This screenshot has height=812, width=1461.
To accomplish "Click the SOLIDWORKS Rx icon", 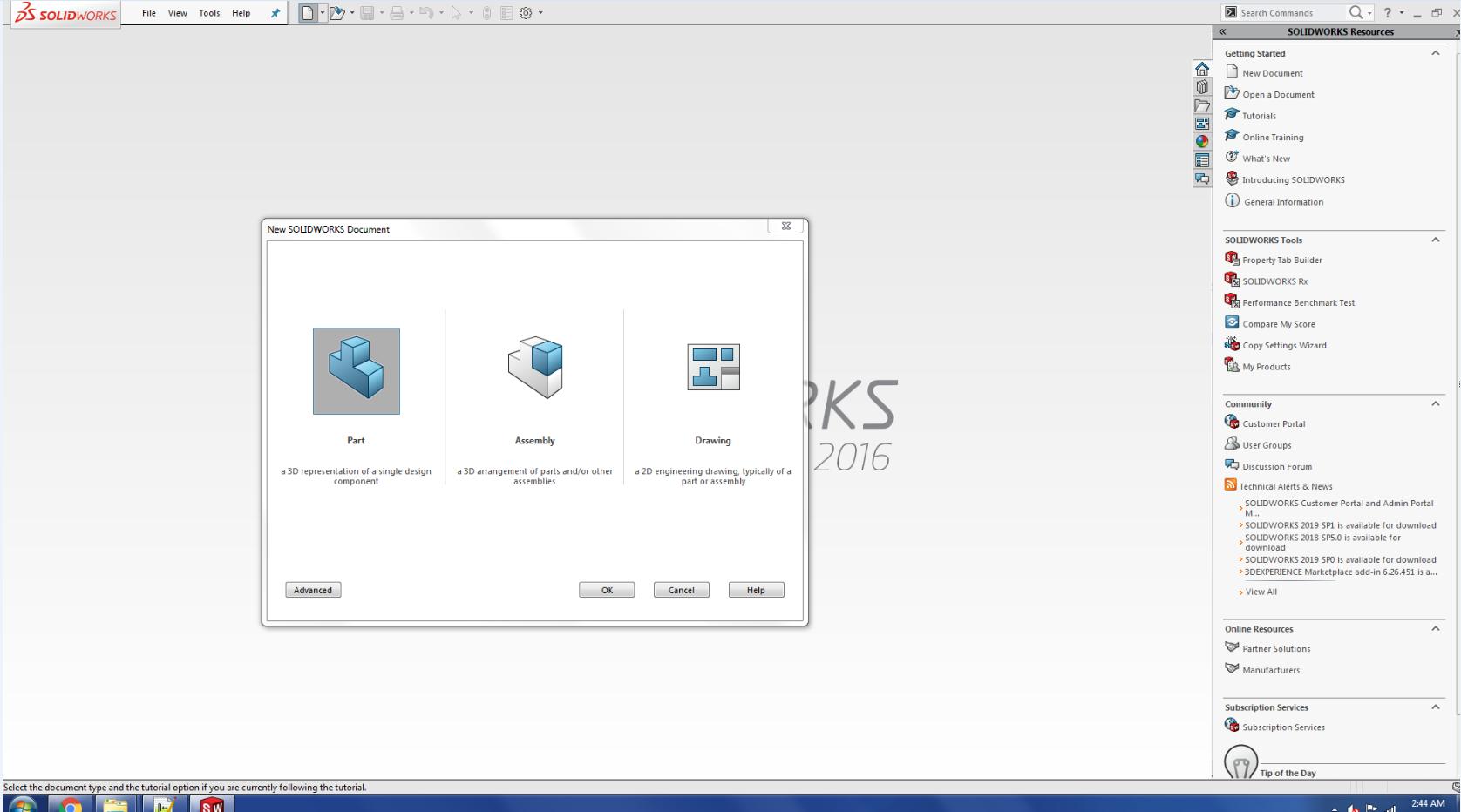I will pyautogui.click(x=1232, y=280).
